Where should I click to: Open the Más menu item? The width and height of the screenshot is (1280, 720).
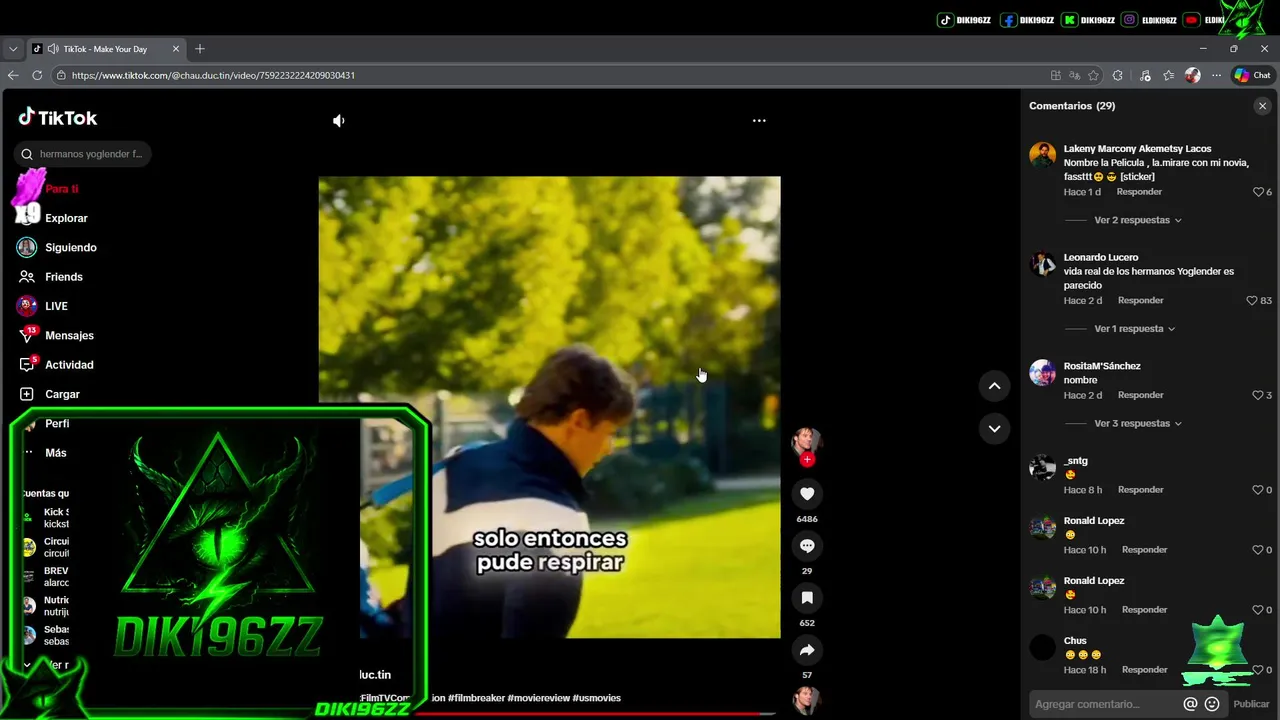[x=55, y=453]
